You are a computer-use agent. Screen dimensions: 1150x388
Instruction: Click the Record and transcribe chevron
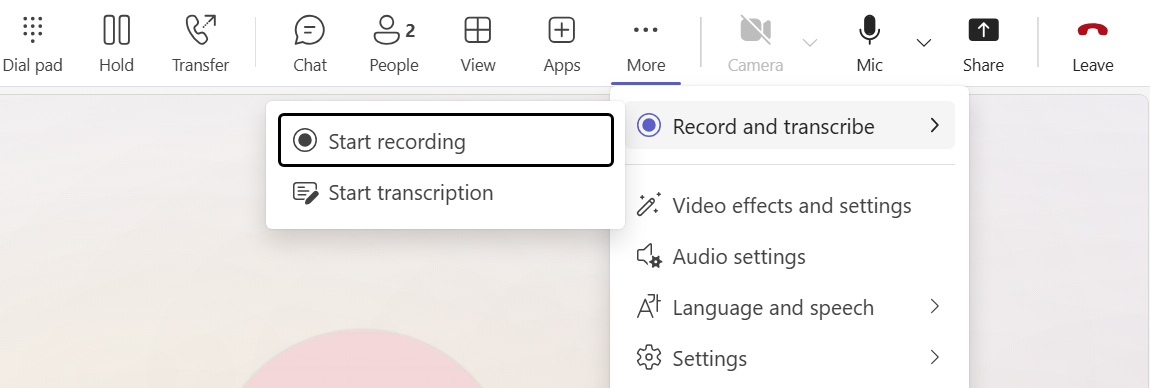[x=934, y=125]
